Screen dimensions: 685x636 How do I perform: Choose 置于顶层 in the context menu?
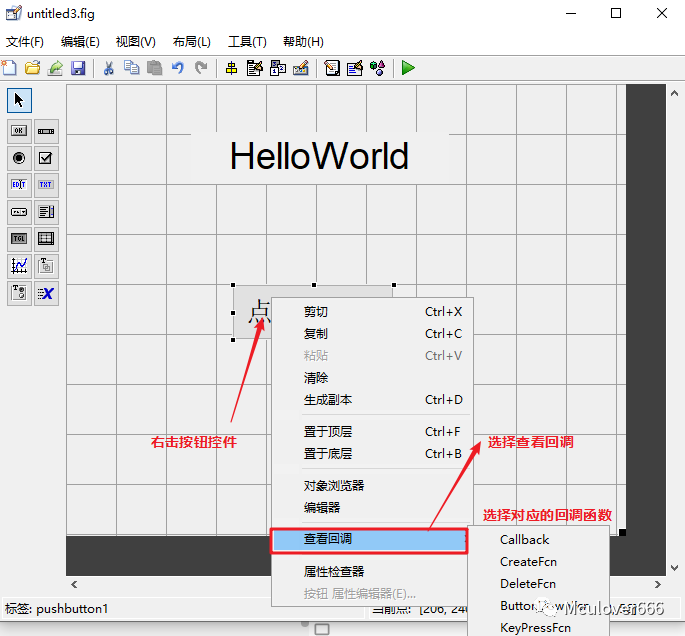click(x=372, y=432)
